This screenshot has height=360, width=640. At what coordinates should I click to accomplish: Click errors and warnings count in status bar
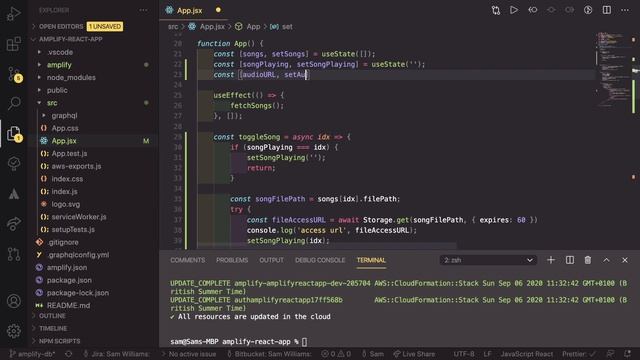click(x=336, y=354)
